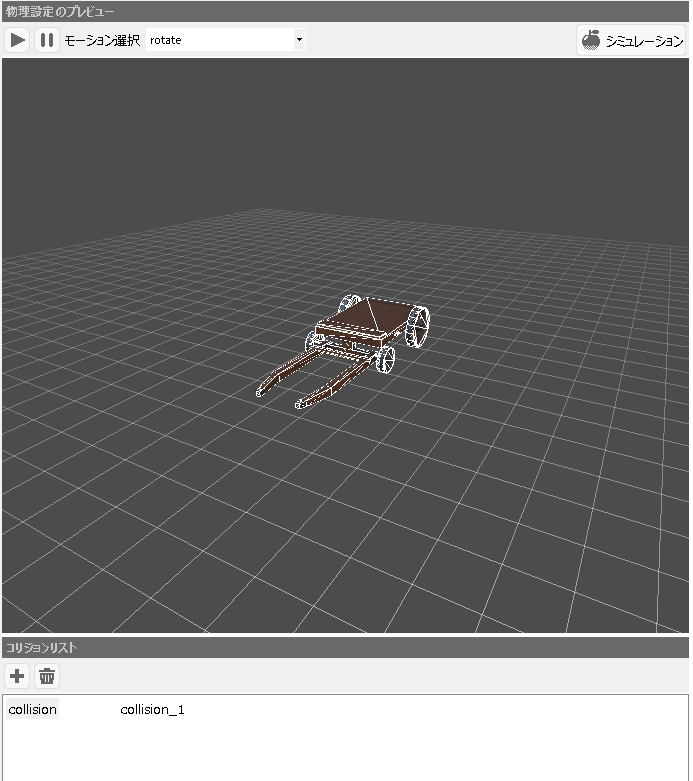Viewport: 693px width, 781px height.
Task: Pause the motion playback
Action: [47, 40]
